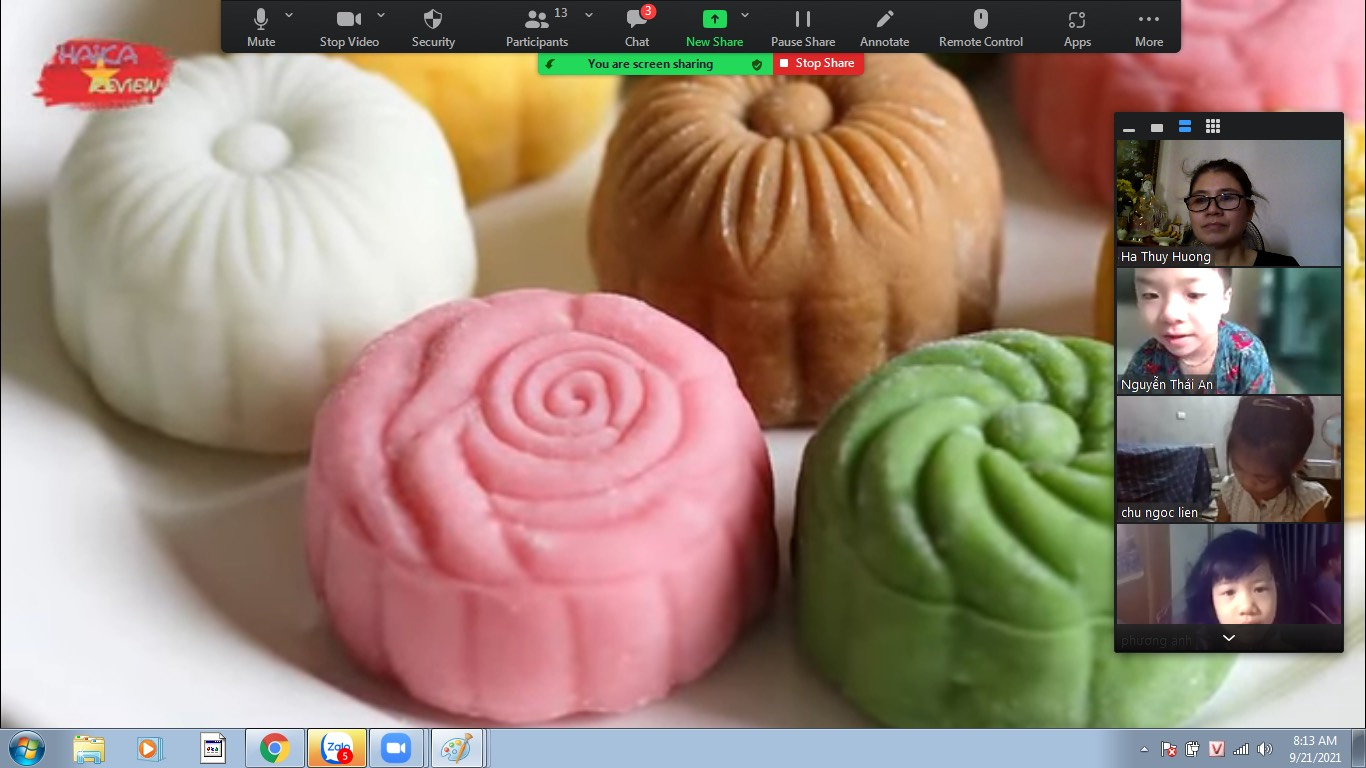Click taskbar clock showing 8:13 AM

coord(1316,749)
